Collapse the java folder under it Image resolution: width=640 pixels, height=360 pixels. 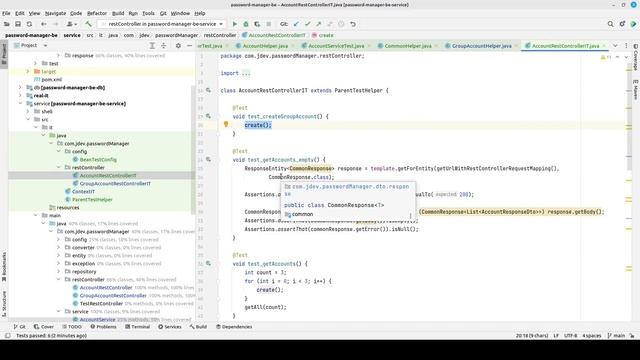(43, 136)
